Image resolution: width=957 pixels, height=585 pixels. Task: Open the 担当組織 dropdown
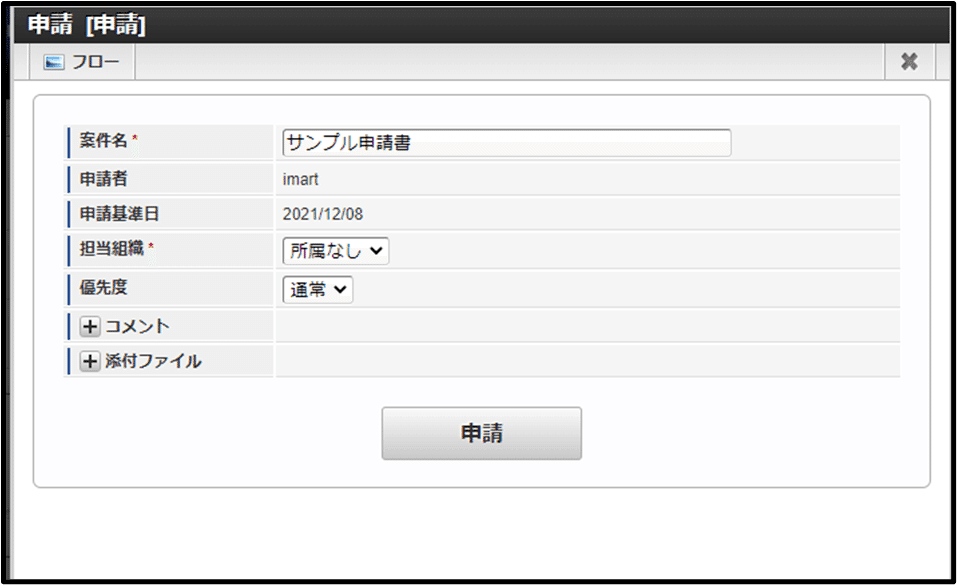point(335,251)
